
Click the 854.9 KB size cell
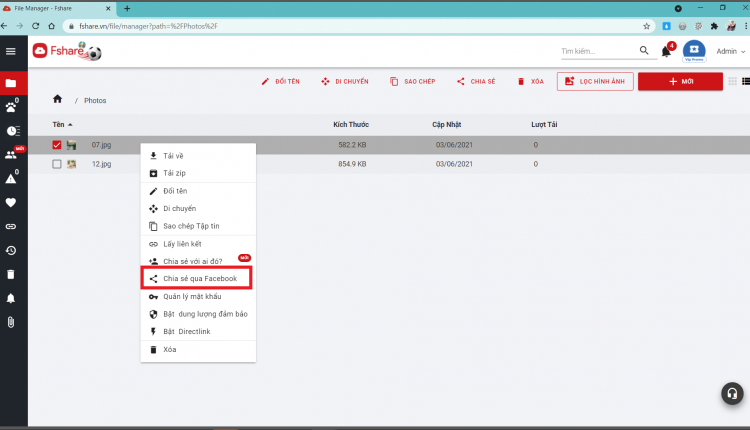pos(352,164)
